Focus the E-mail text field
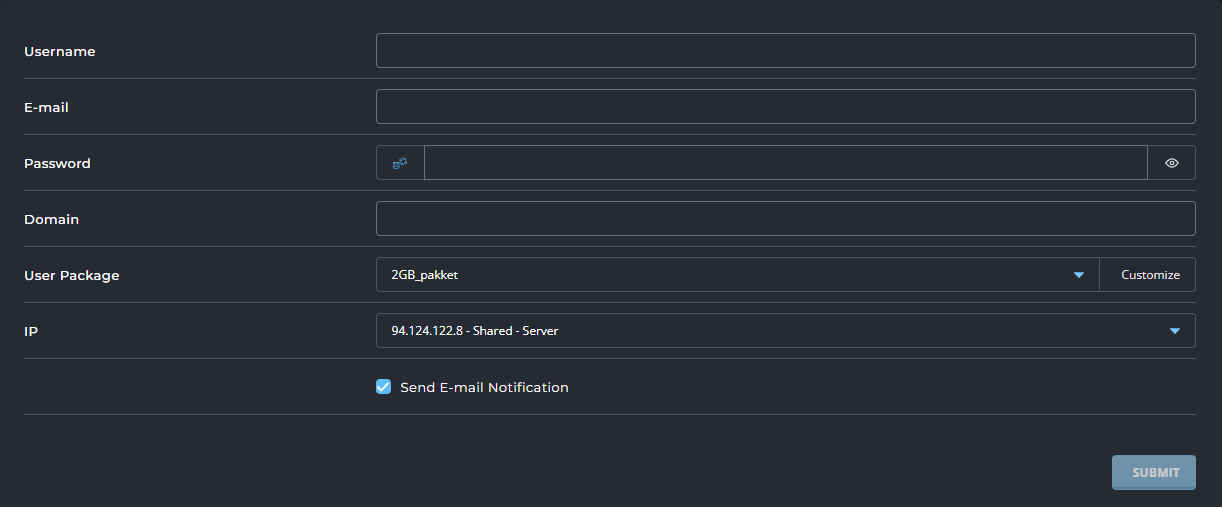Image resolution: width=1222 pixels, height=507 pixels. (786, 107)
